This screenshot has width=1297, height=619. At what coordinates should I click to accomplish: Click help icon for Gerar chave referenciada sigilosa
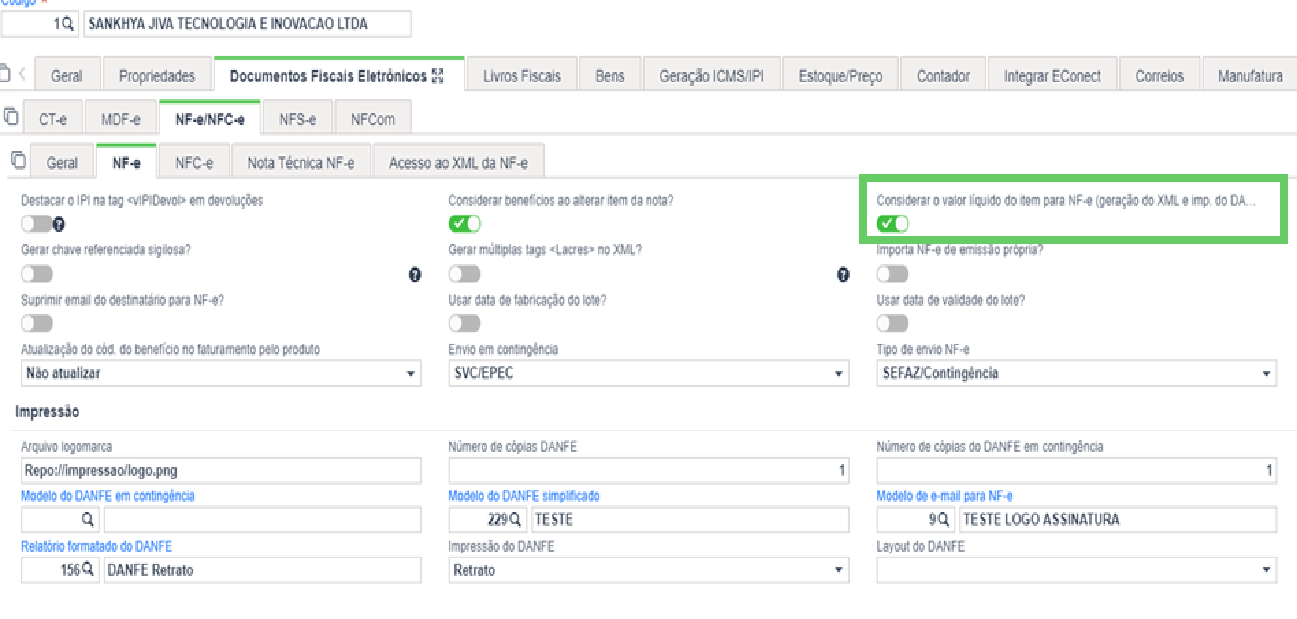tap(415, 274)
